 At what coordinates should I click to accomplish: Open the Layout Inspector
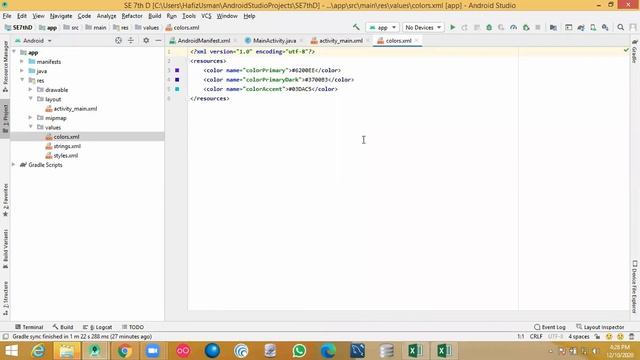pyautogui.click(x=600, y=327)
